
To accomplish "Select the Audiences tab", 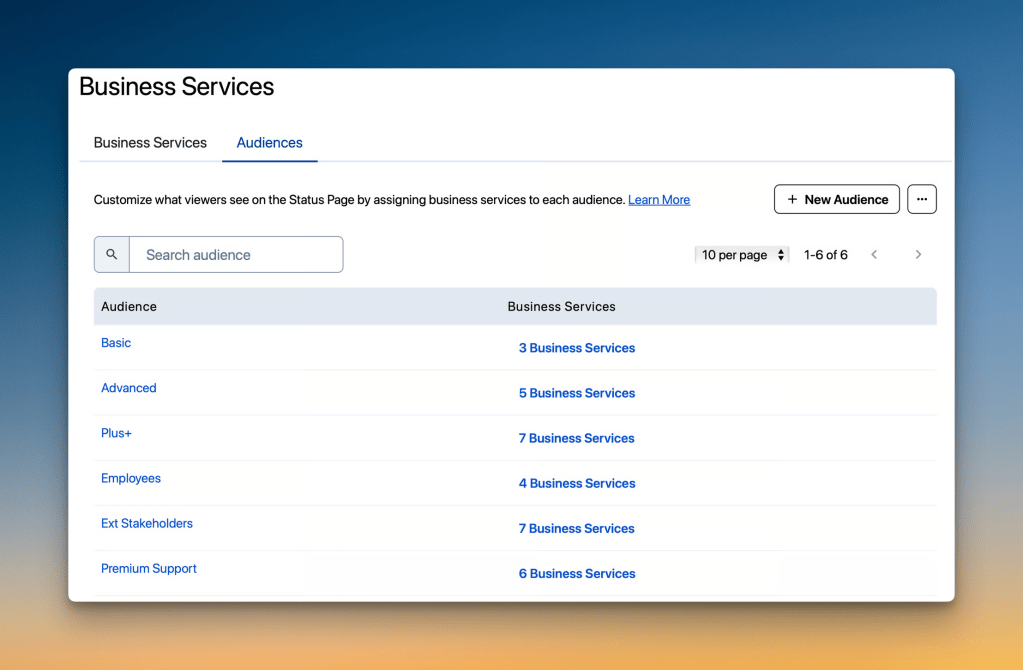I will [x=269, y=143].
